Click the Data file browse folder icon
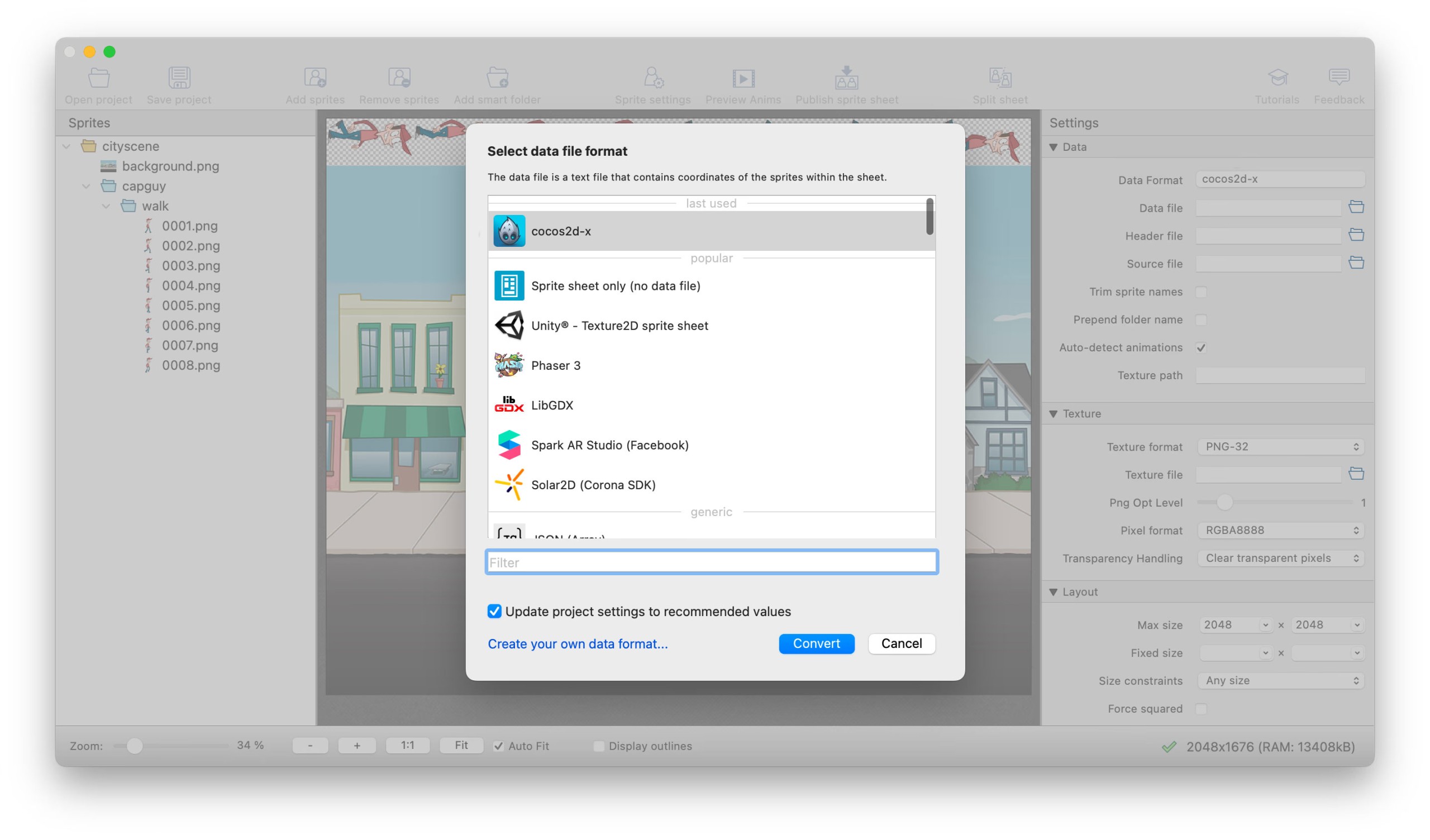Viewport: 1430px width, 840px height. 1356,207
